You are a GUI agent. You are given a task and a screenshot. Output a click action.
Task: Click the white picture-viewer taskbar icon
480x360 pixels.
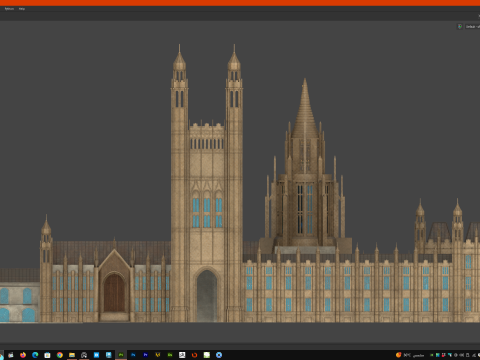point(182,355)
